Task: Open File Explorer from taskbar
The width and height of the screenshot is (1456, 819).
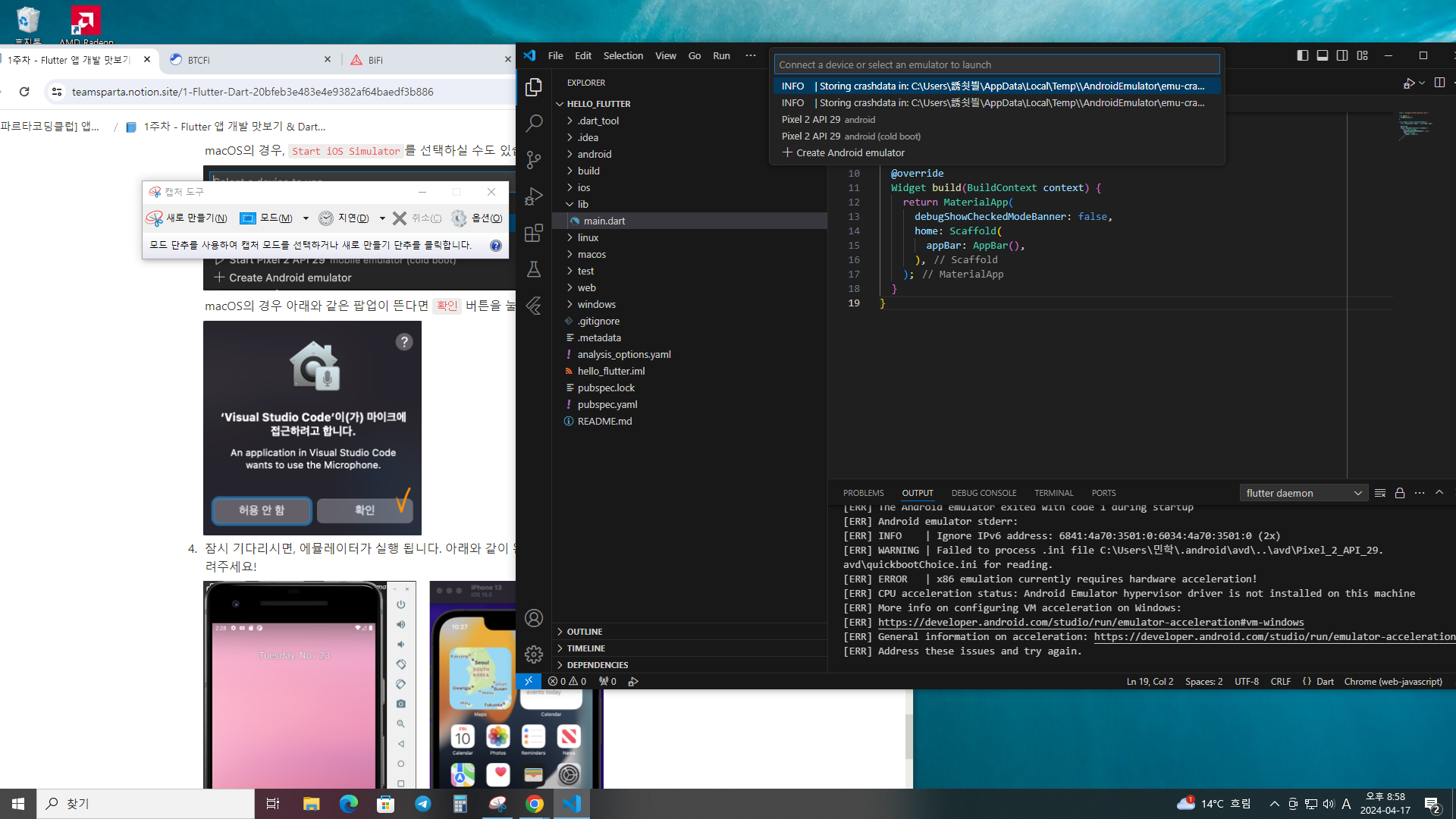Action: pos(311,804)
